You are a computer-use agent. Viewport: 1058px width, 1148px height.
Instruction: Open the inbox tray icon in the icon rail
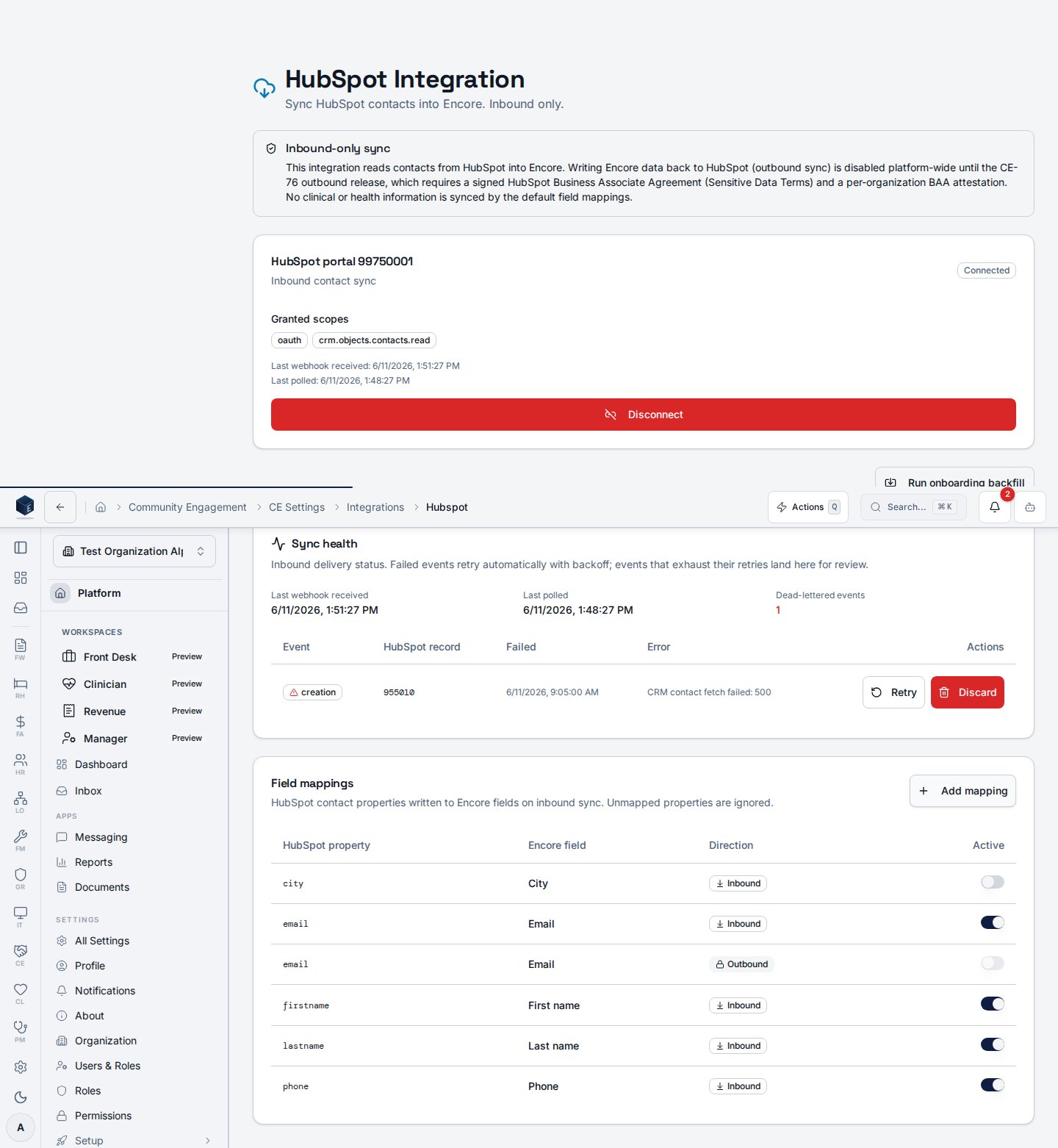pos(21,608)
